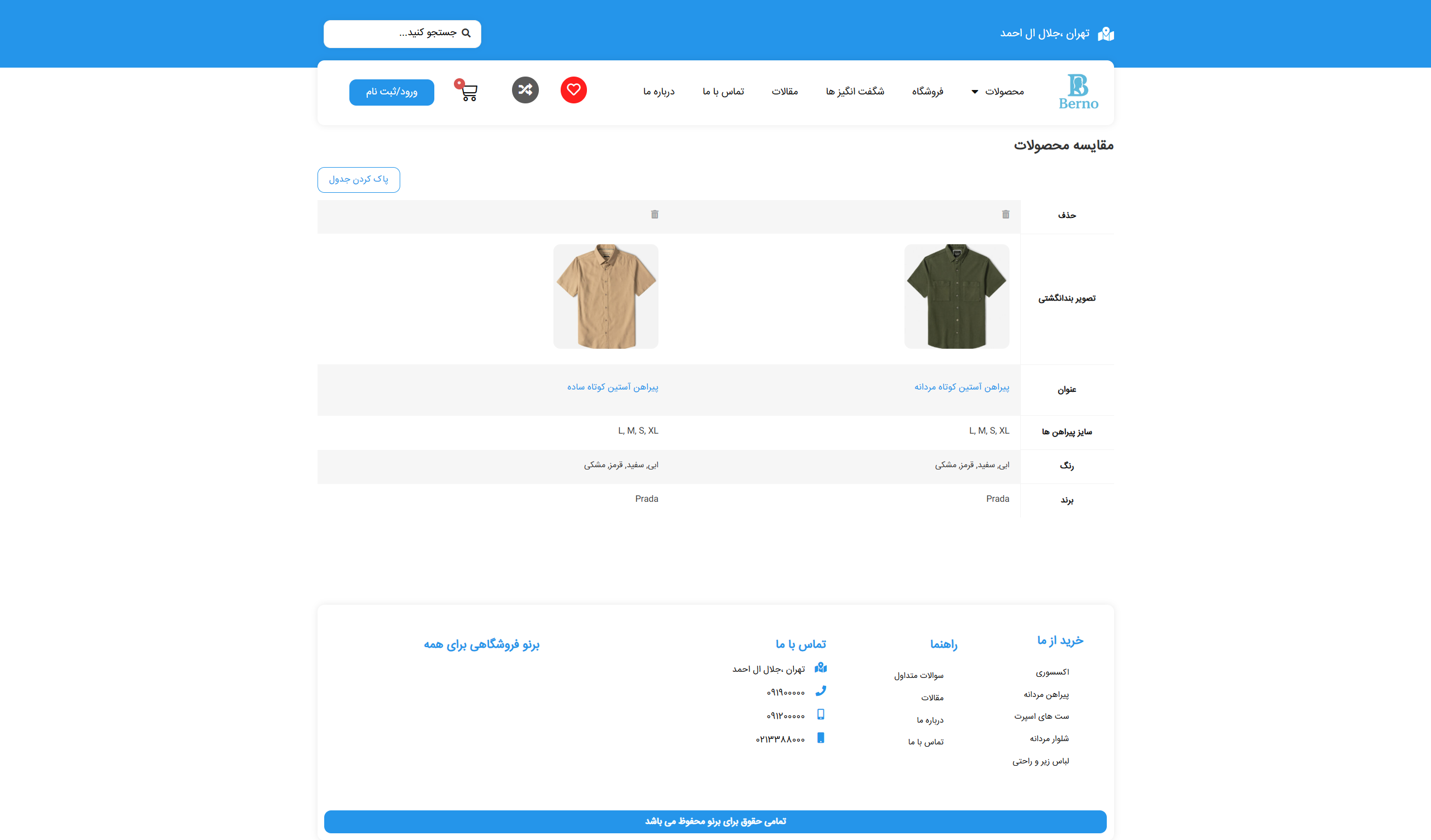The image size is (1431, 840).
Task: Open the فروشگاه menu item
Action: coord(927,92)
